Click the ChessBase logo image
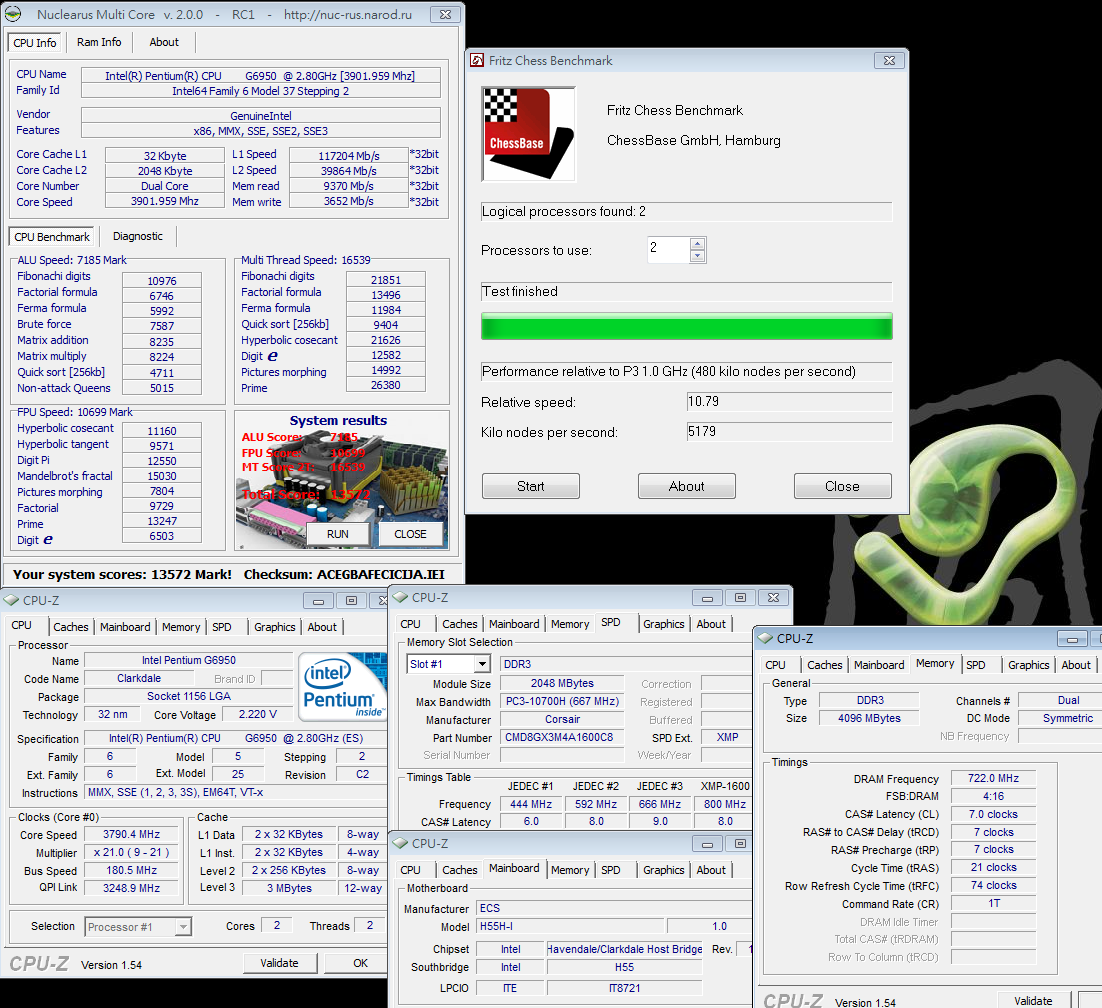The image size is (1102, 1008). click(529, 134)
